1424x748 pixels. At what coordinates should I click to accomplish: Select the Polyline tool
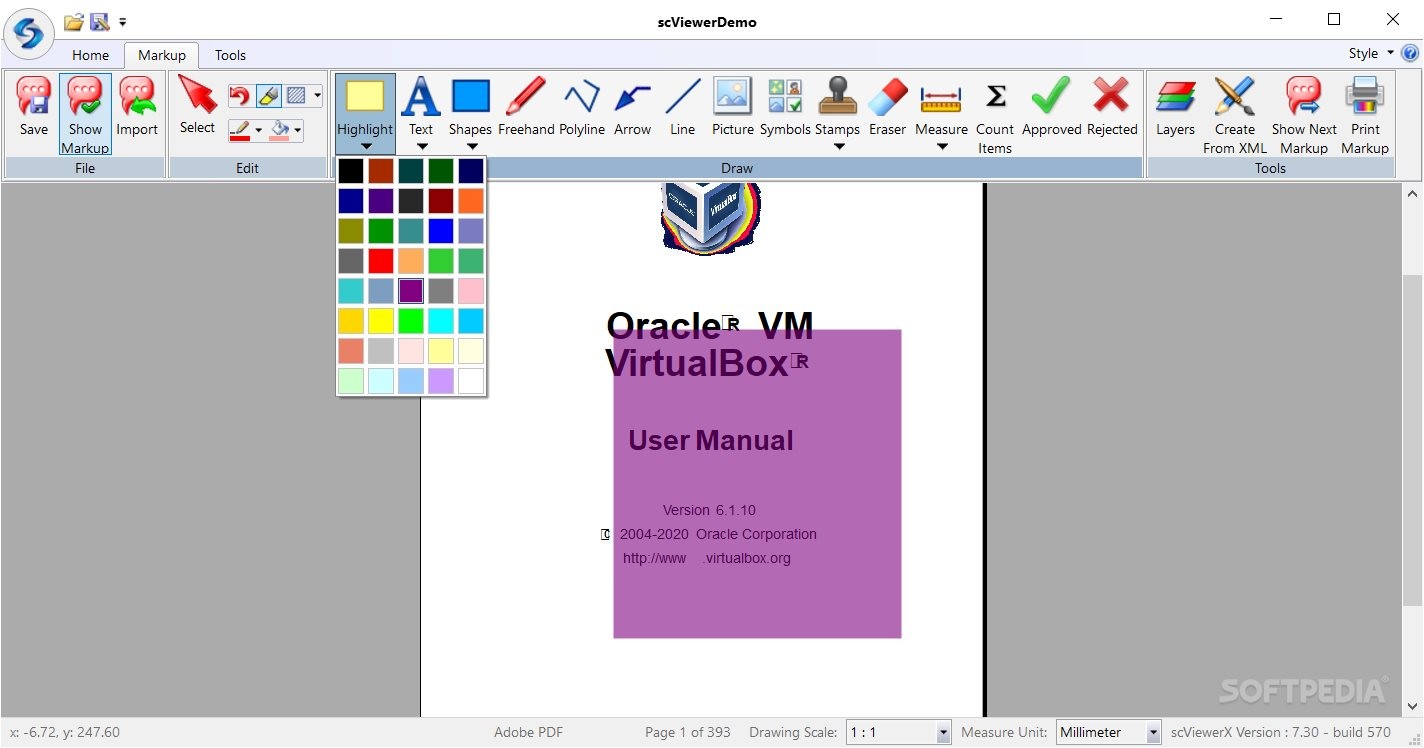[581, 107]
